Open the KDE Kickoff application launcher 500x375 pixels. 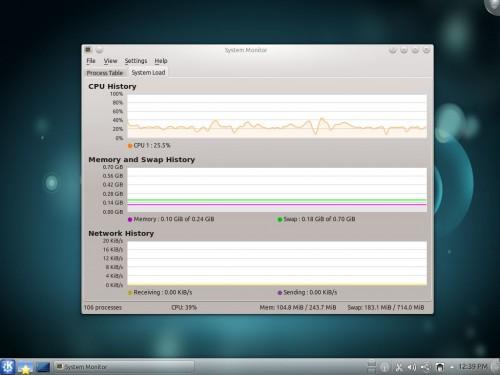7,367
